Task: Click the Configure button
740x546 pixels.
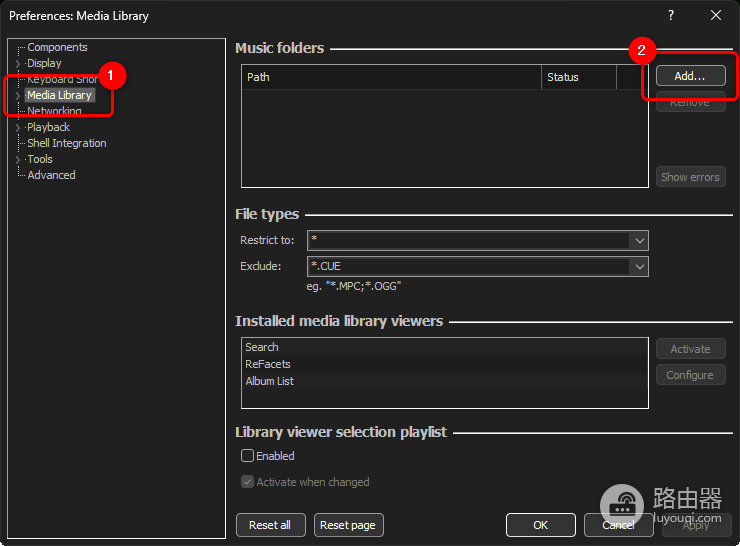Action: pyautogui.click(x=690, y=375)
